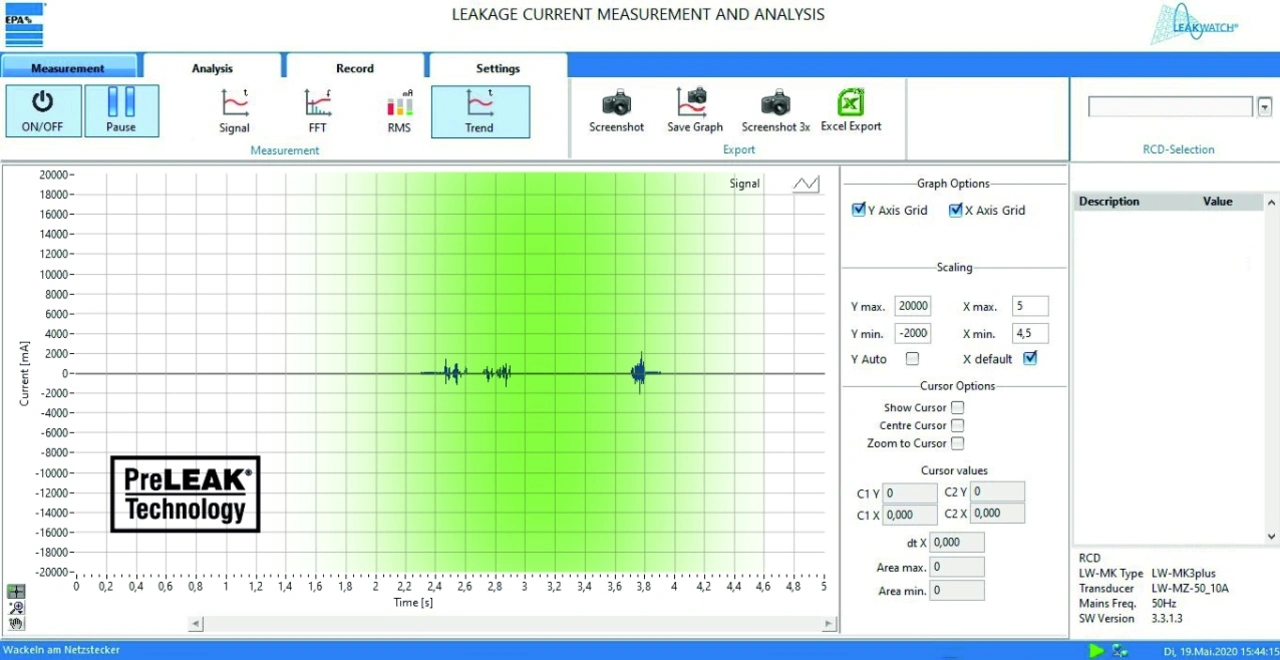This screenshot has width=1280, height=660.
Task: Switch to the FFT view icon
Action: pos(317,103)
